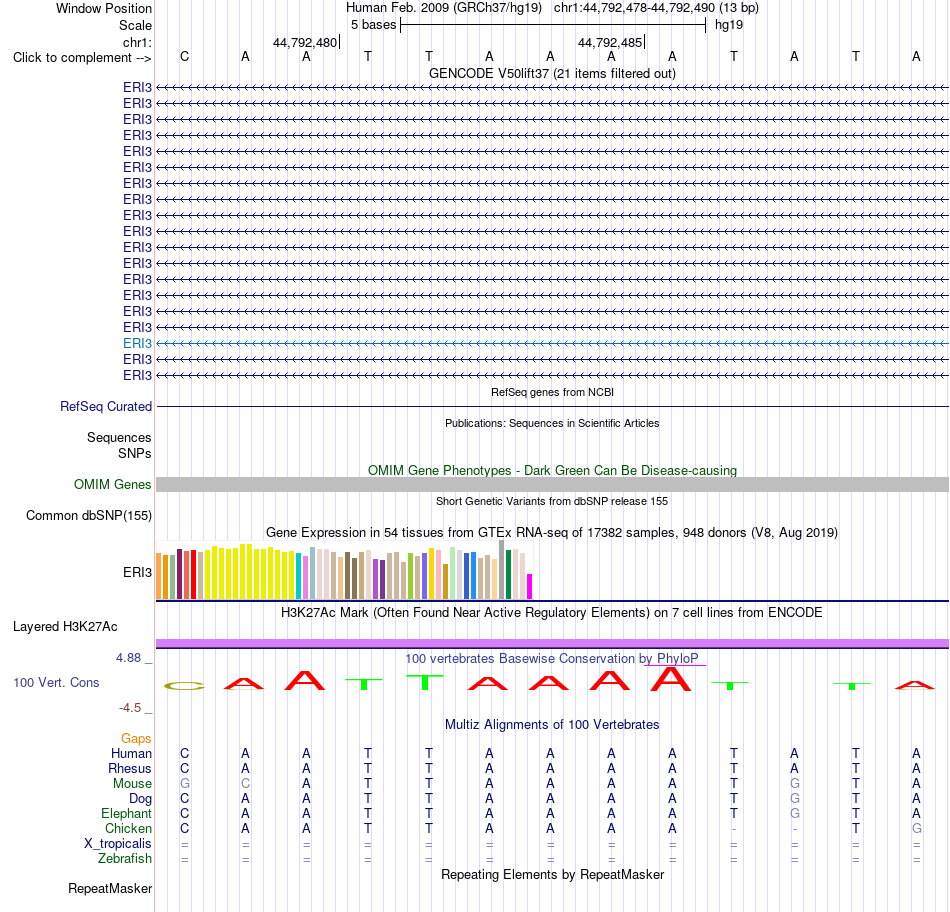Click the yellow C letter in PhyloP logo
The height and width of the screenshot is (912, 950).
point(185,686)
